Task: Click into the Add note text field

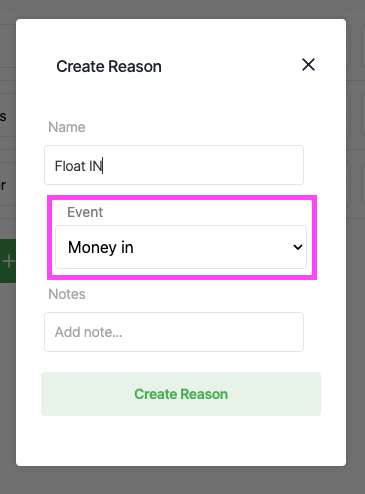Action: coord(174,332)
